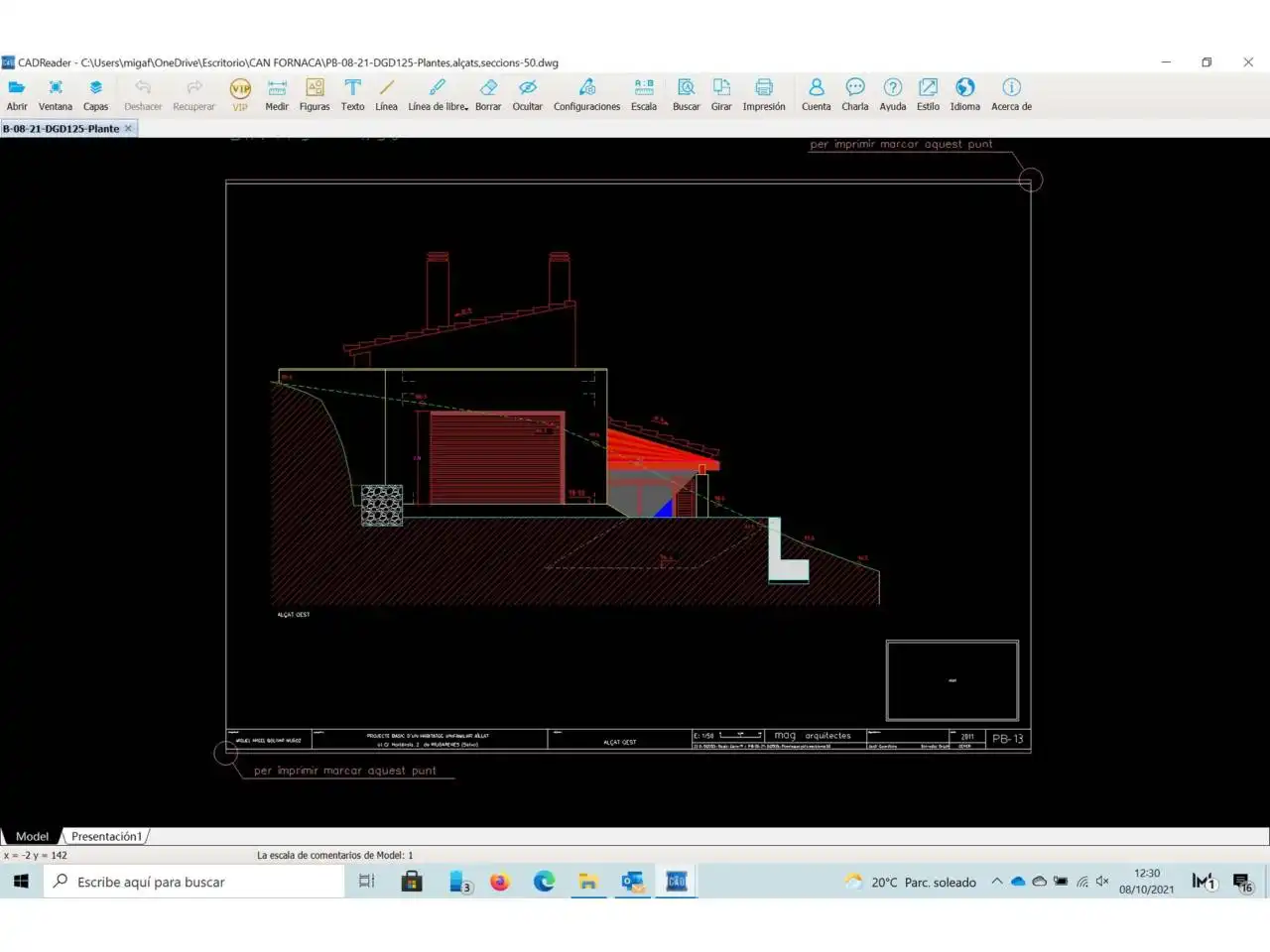Open the Acerca de about dialog
Image resolution: width=1270 pixels, height=952 pixels.
pos(1011,94)
